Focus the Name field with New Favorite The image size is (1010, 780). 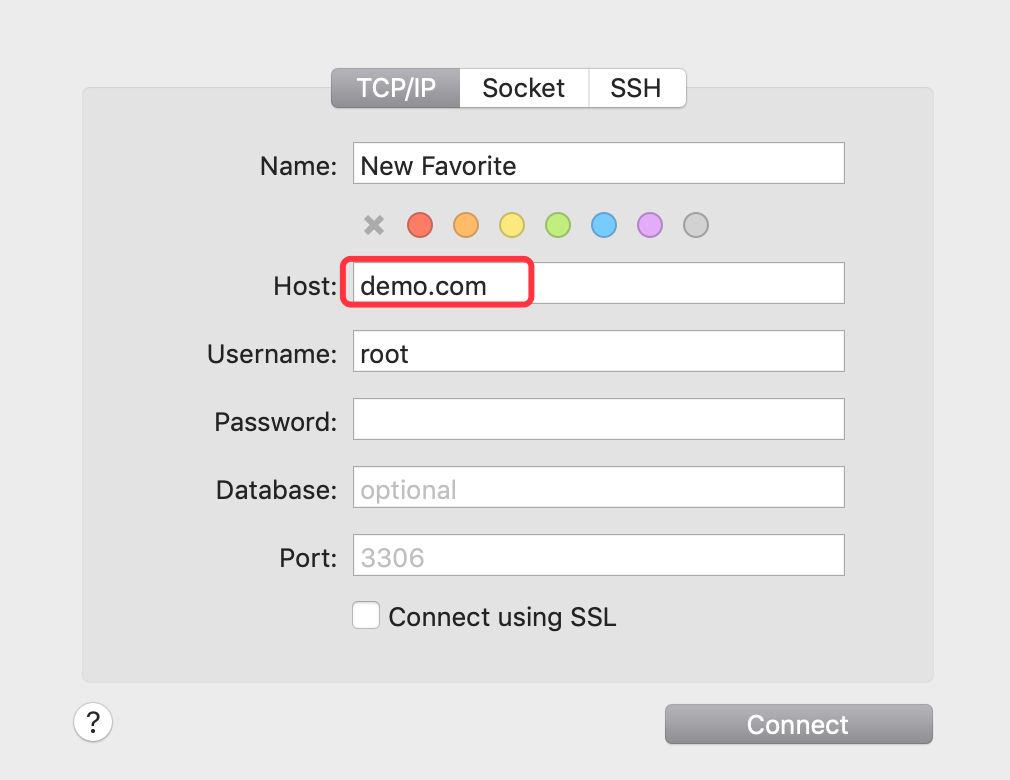tap(598, 163)
